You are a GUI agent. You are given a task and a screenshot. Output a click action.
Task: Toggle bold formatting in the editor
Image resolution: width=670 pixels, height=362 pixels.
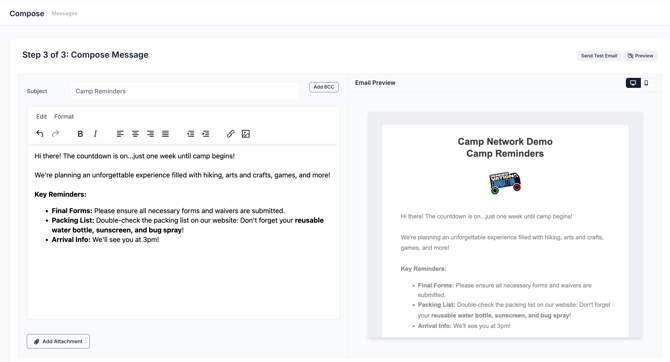[x=80, y=134]
